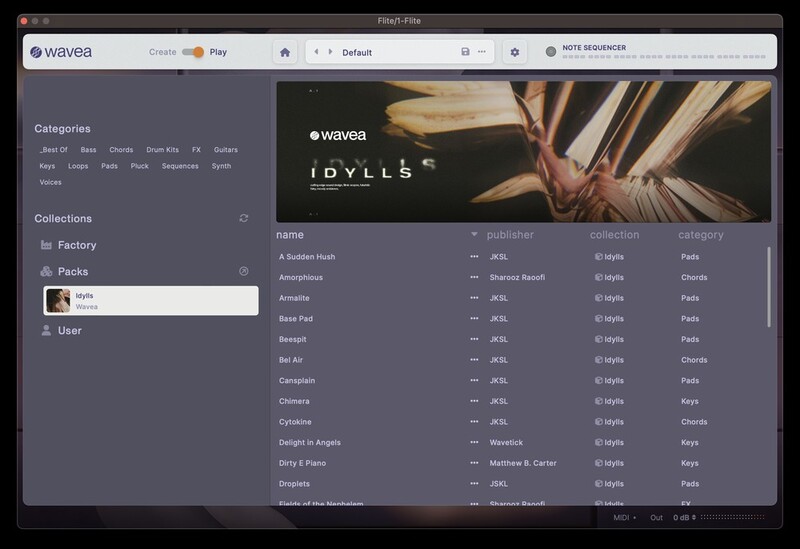
Task: Select the Bel Air preset
Action: click(291, 360)
